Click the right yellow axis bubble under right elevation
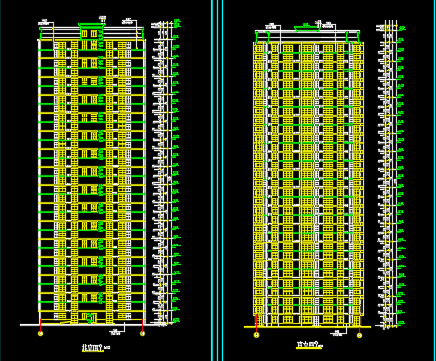This screenshot has width=436, height=361. [x=359, y=335]
